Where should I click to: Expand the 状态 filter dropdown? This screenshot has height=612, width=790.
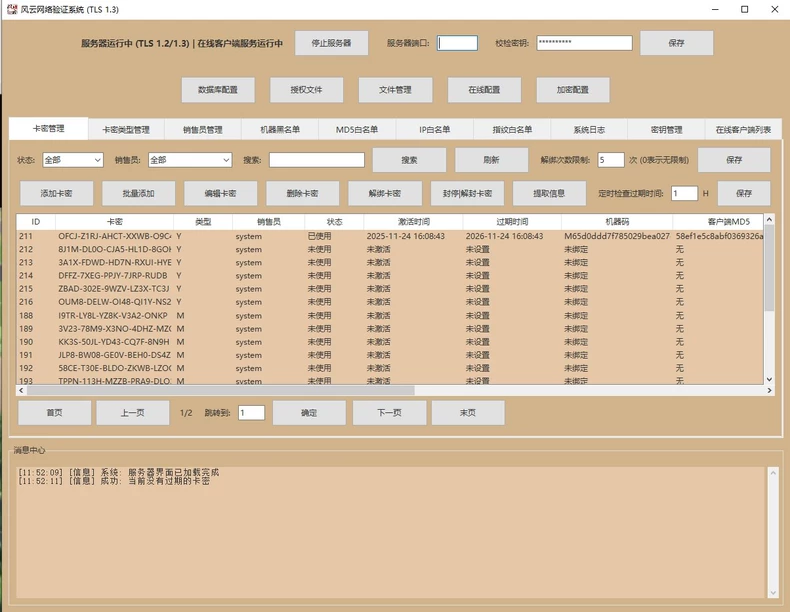[73, 160]
